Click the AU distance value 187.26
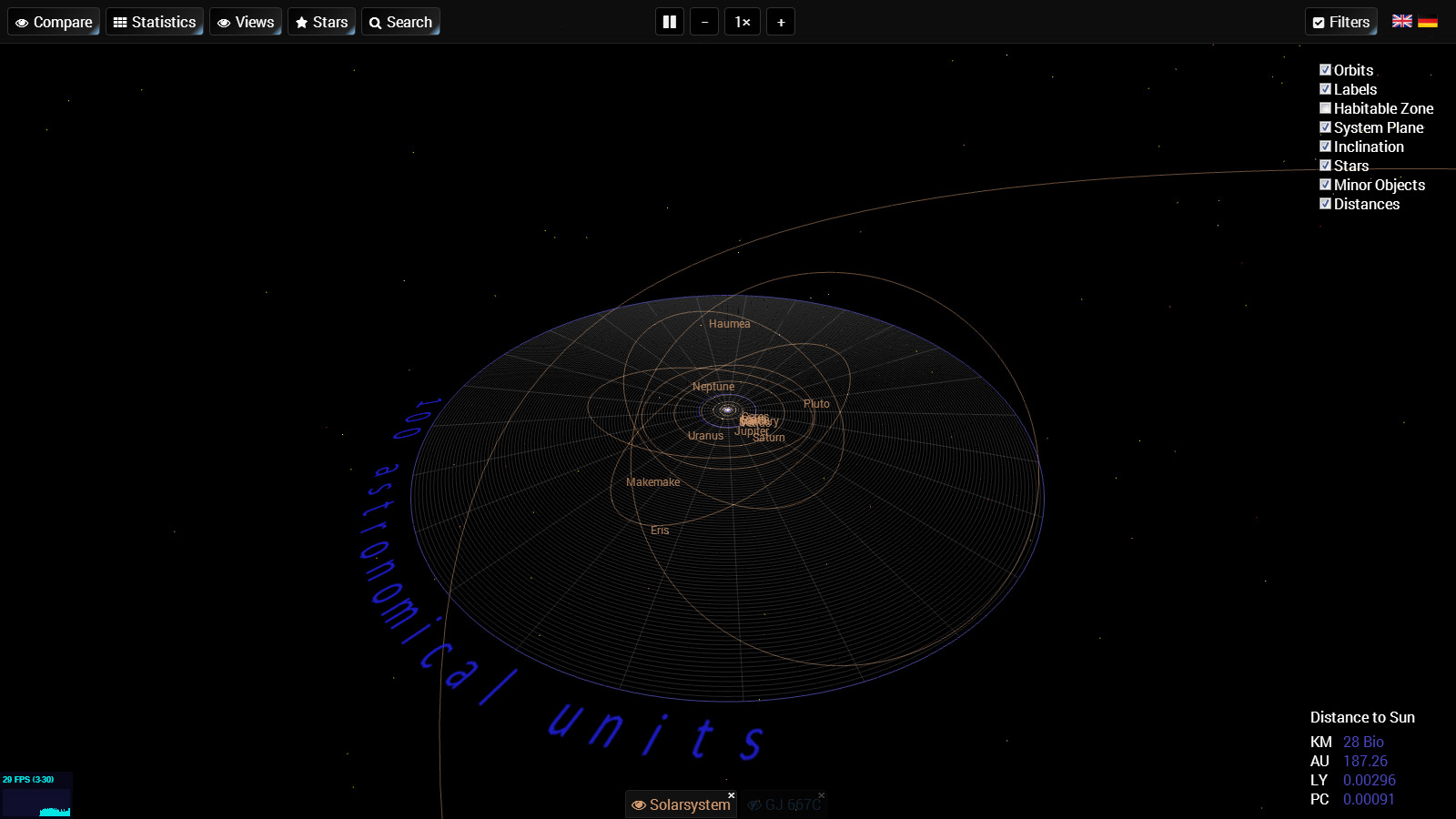Image resolution: width=1456 pixels, height=819 pixels. (x=1365, y=762)
